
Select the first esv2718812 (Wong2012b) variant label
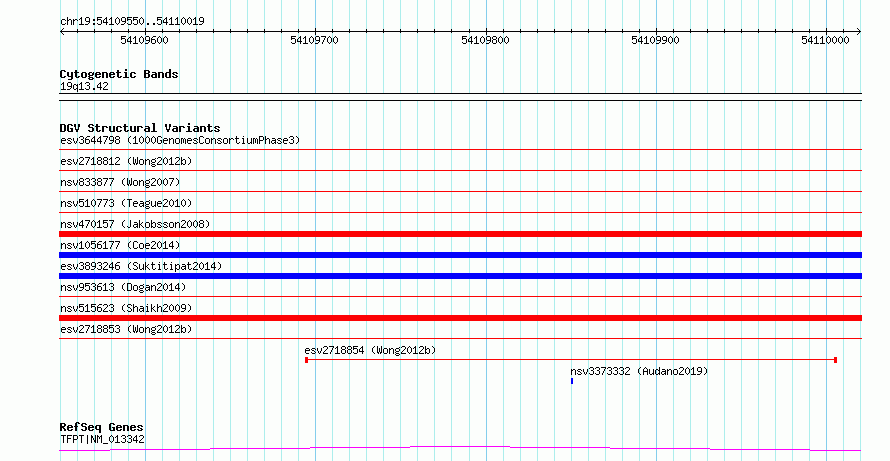point(126,161)
